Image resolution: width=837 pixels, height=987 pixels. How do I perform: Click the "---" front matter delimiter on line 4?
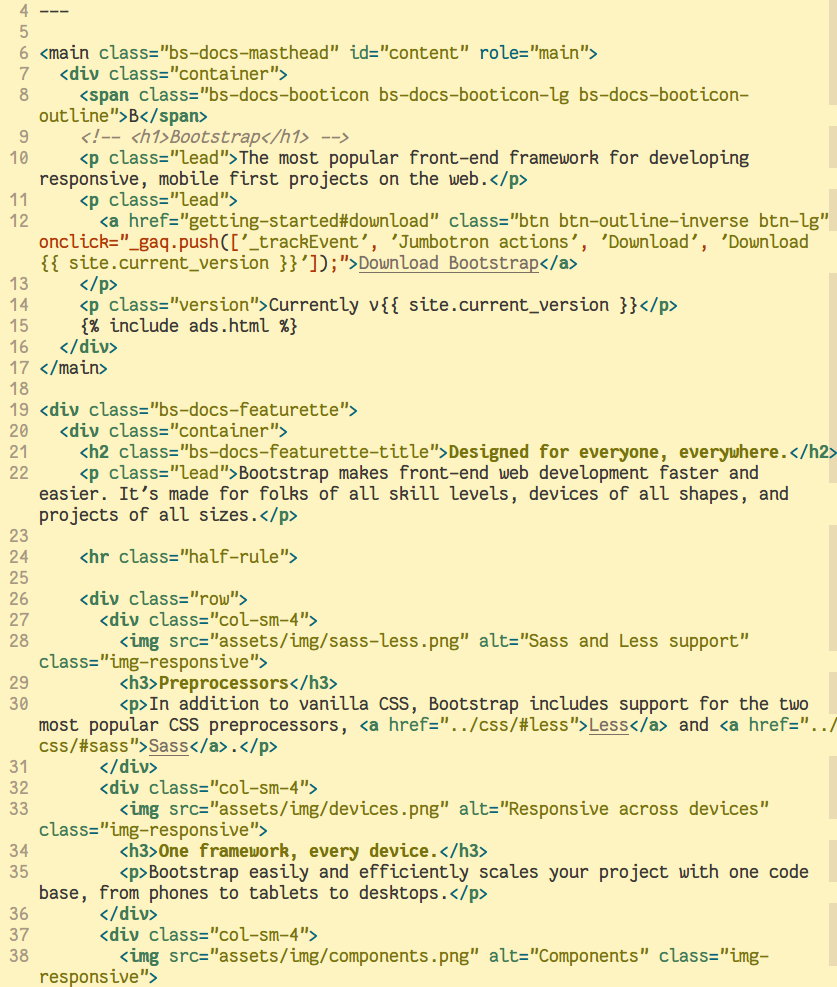point(54,11)
